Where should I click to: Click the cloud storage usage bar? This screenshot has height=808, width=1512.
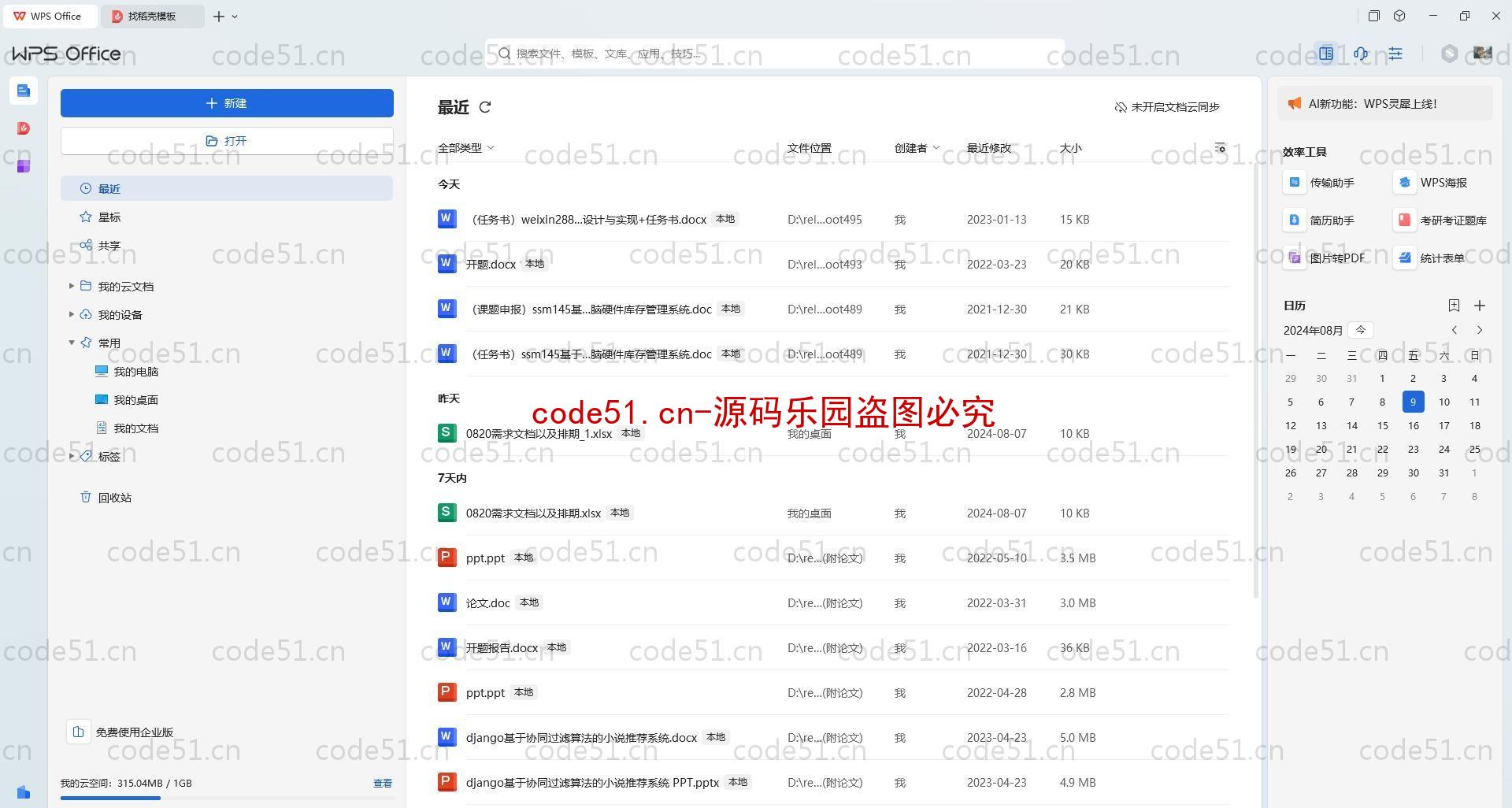[227, 798]
